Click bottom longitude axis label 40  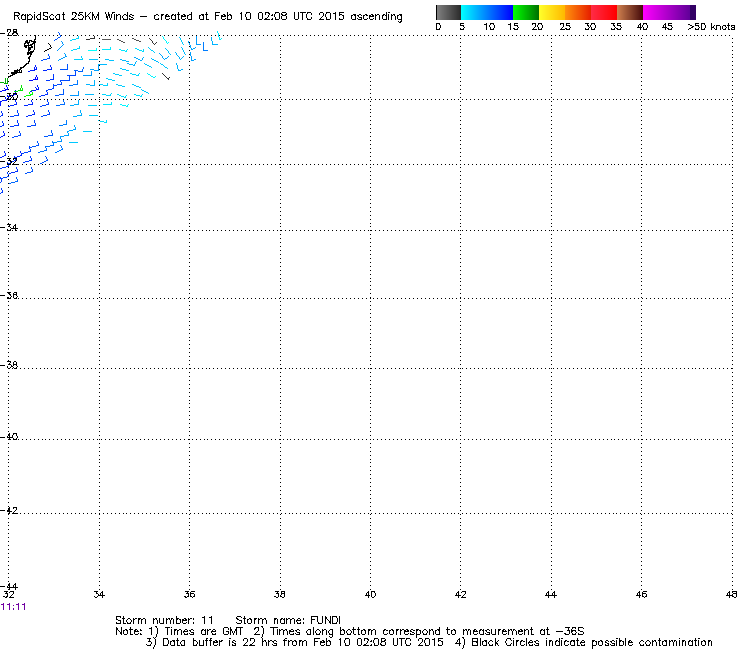(370, 594)
